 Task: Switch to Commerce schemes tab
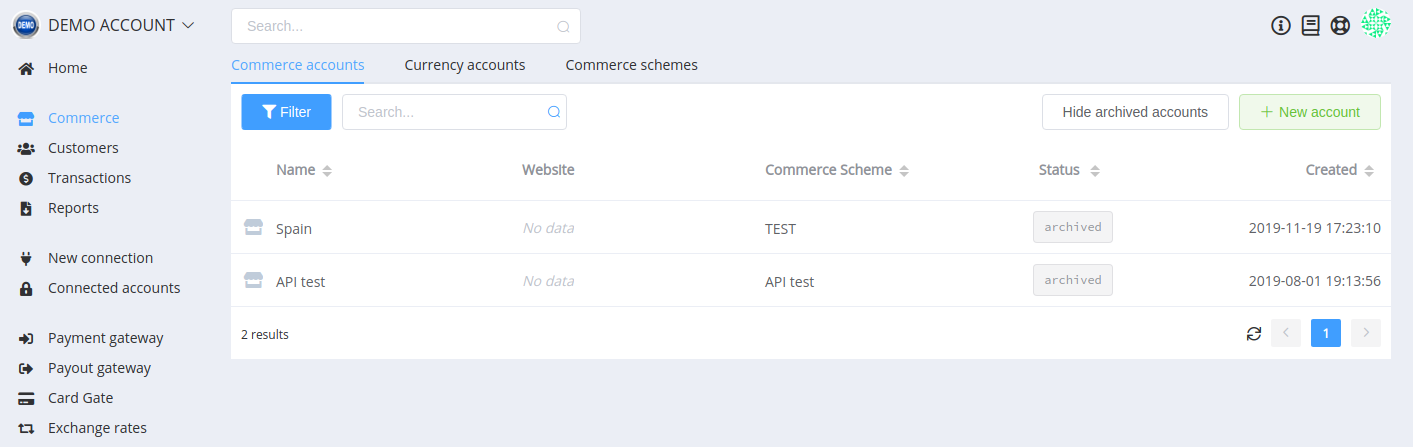pyautogui.click(x=632, y=65)
